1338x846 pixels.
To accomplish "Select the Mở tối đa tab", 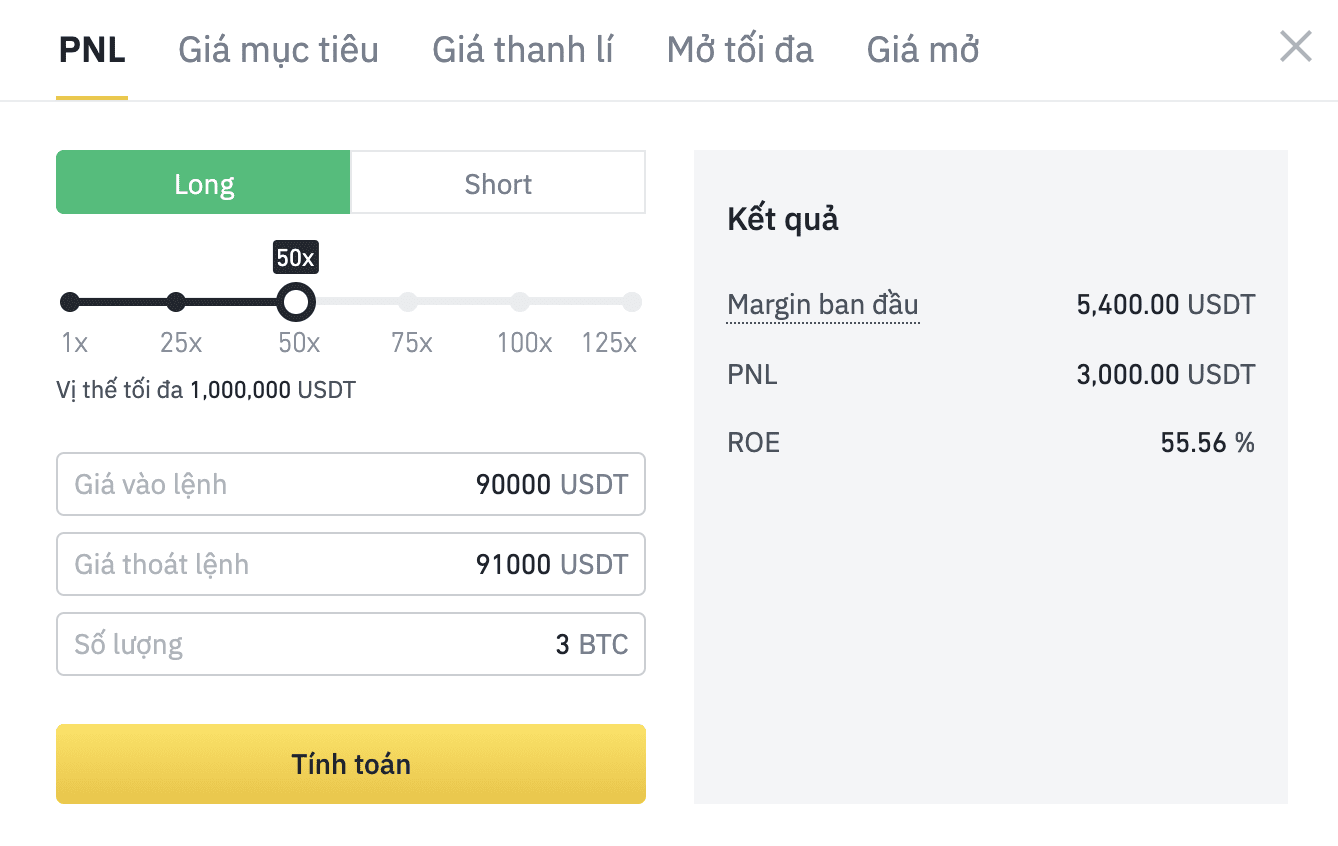I will point(740,49).
